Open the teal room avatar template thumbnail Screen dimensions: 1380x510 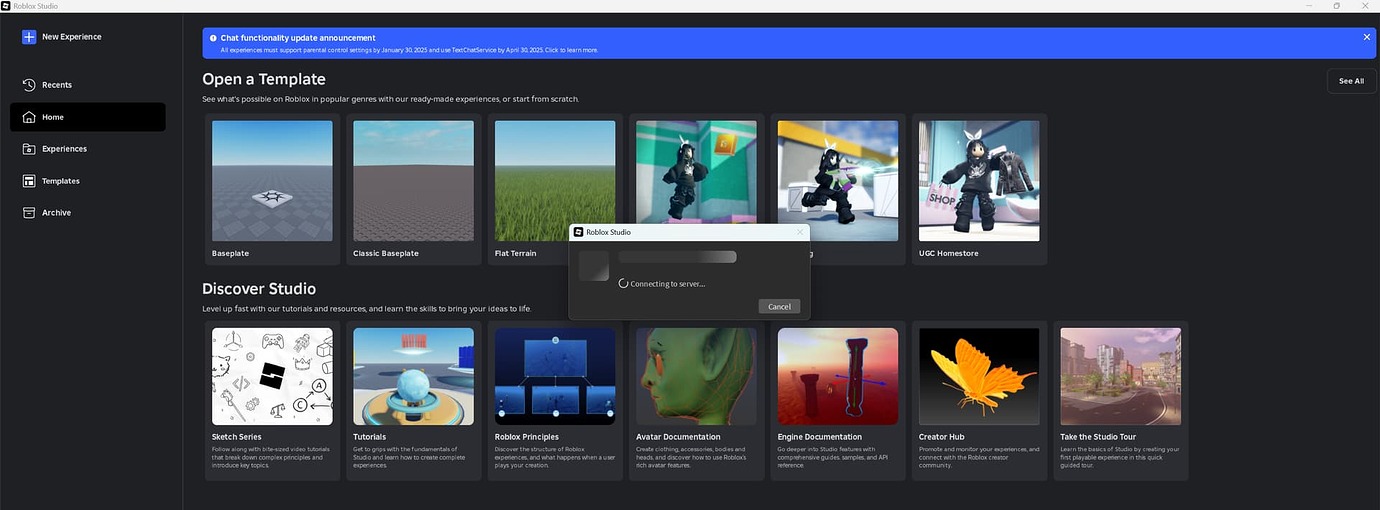click(696, 172)
